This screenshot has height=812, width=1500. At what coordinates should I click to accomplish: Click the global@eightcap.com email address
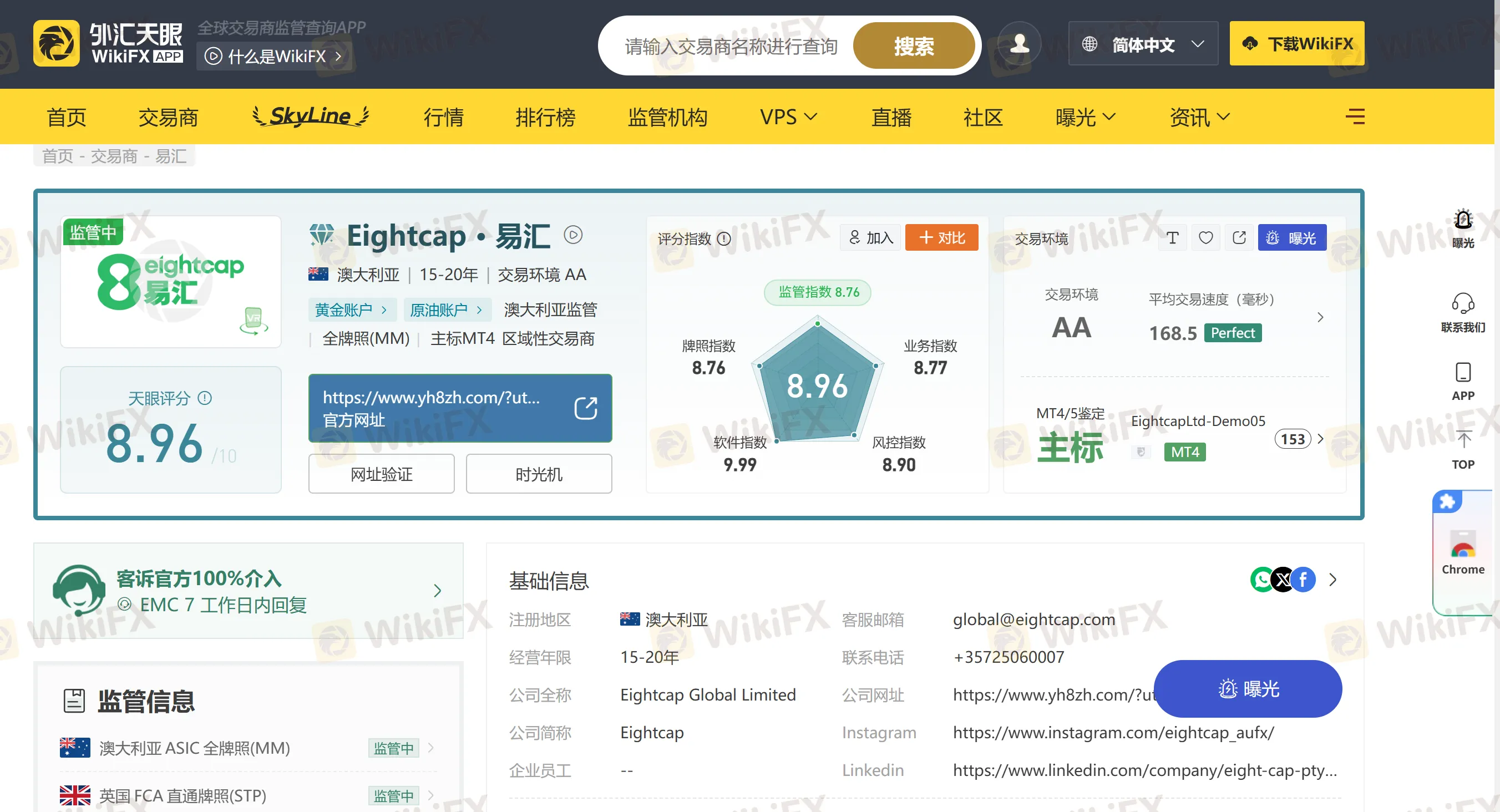(x=1033, y=620)
